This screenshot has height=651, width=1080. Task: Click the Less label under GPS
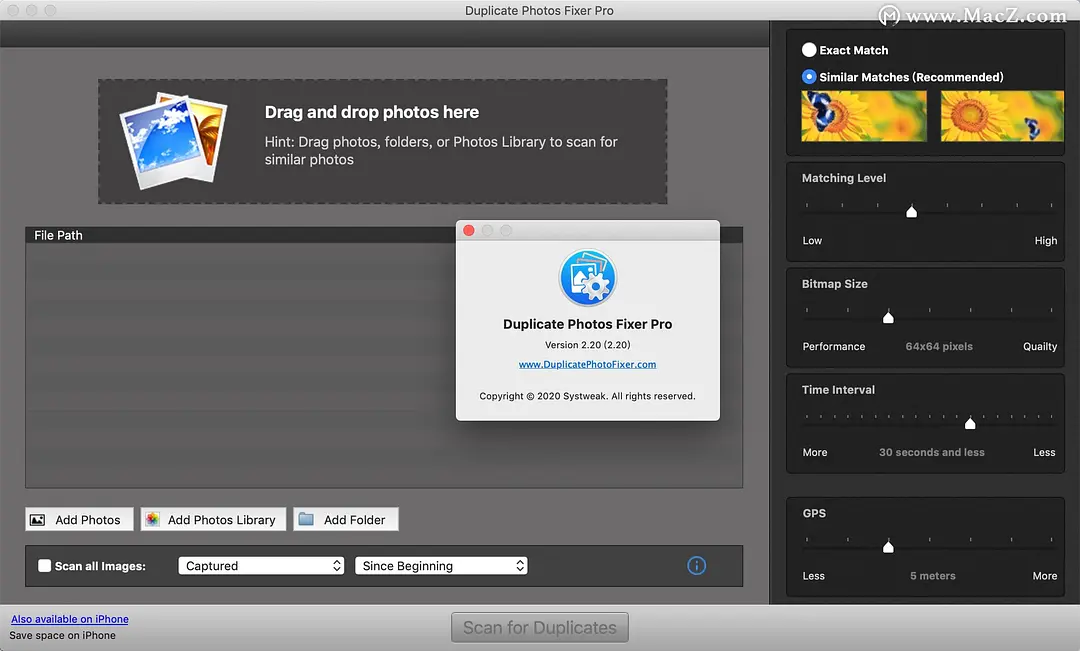813,576
